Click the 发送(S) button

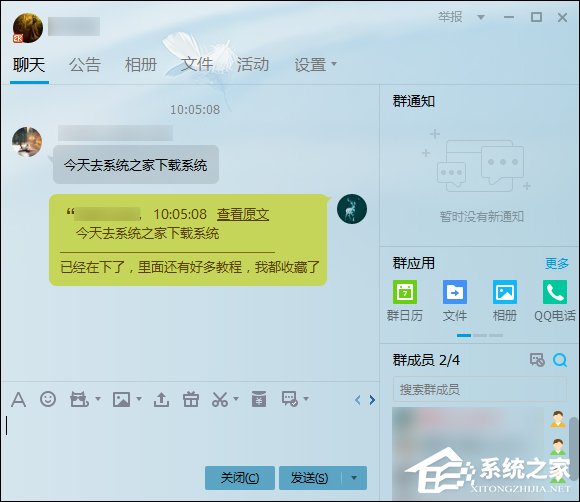pos(310,478)
